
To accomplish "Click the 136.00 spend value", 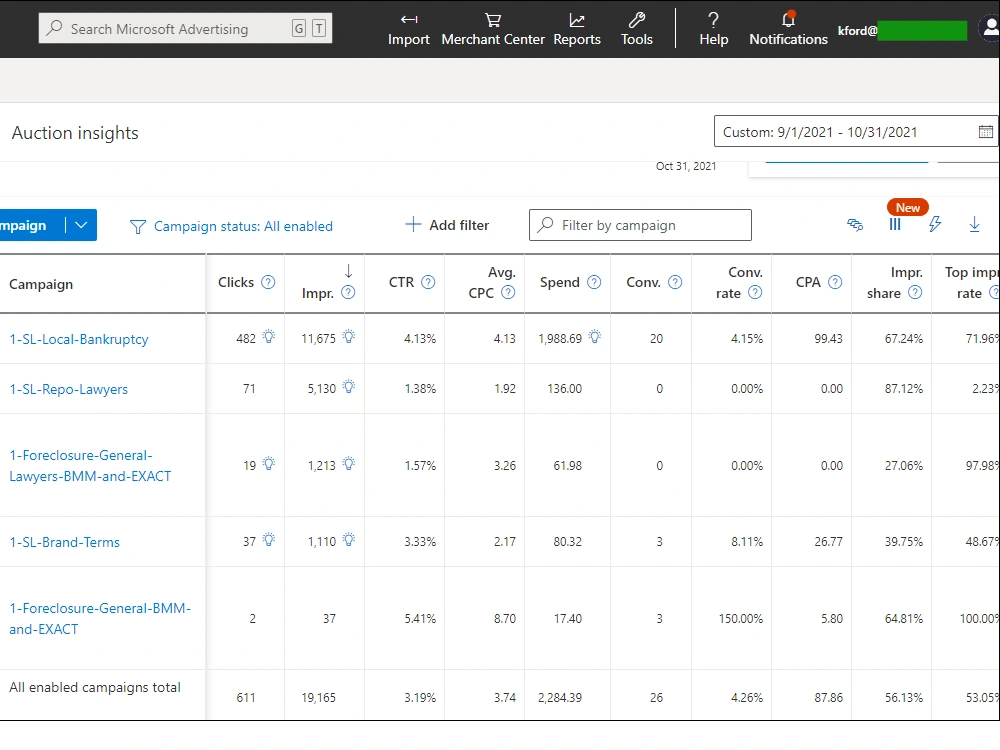I will coord(564,388).
